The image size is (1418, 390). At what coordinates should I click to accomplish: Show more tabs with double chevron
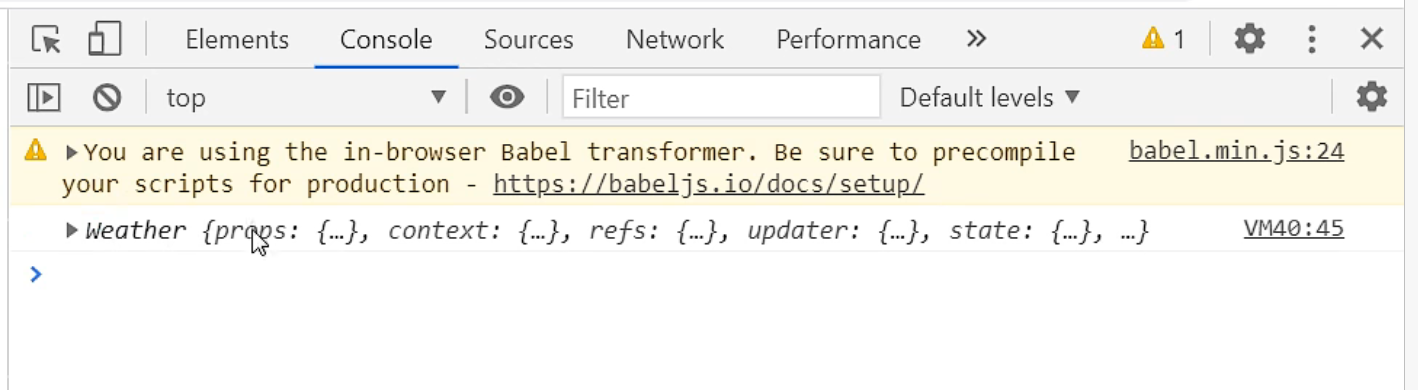[x=976, y=39]
